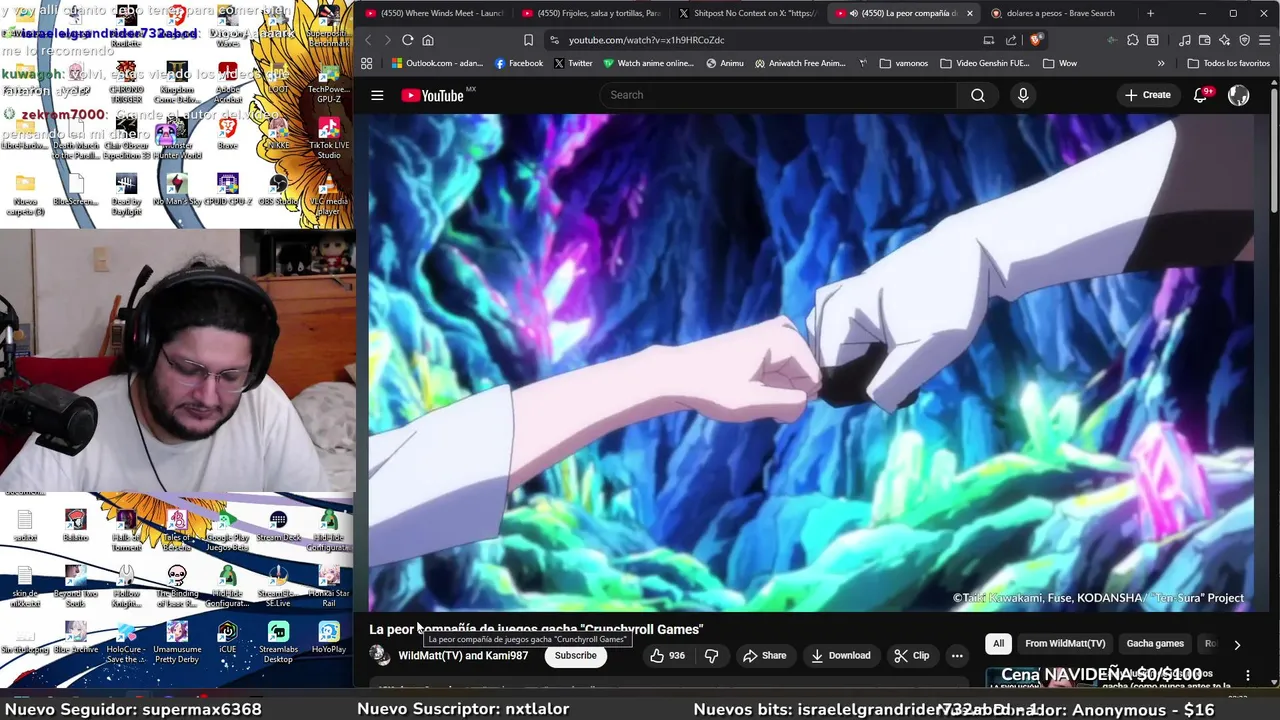Switch to Shitpost No Context on X tab
This screenshot has height=720, width=1280.
pos(748,13)
